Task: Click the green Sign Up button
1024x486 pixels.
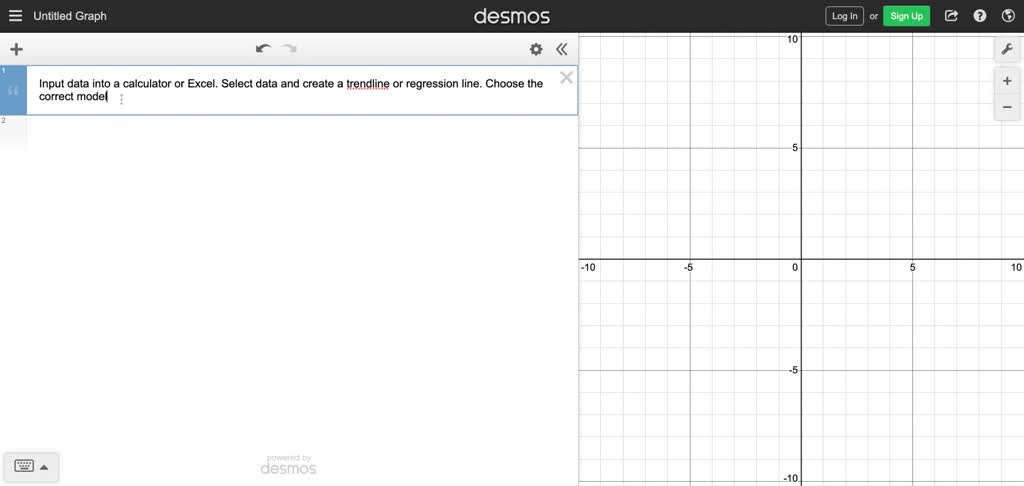Action: (x=906, y=16)
